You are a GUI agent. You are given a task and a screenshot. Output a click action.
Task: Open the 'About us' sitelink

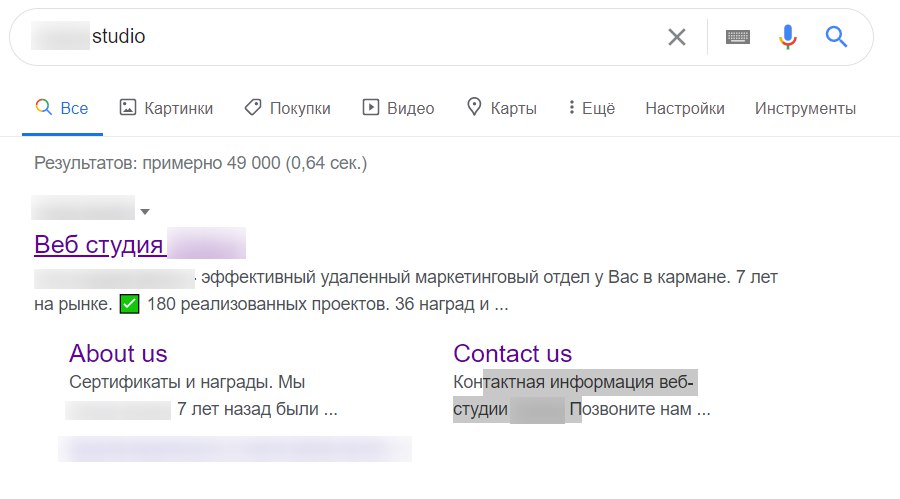pos(118,354)
